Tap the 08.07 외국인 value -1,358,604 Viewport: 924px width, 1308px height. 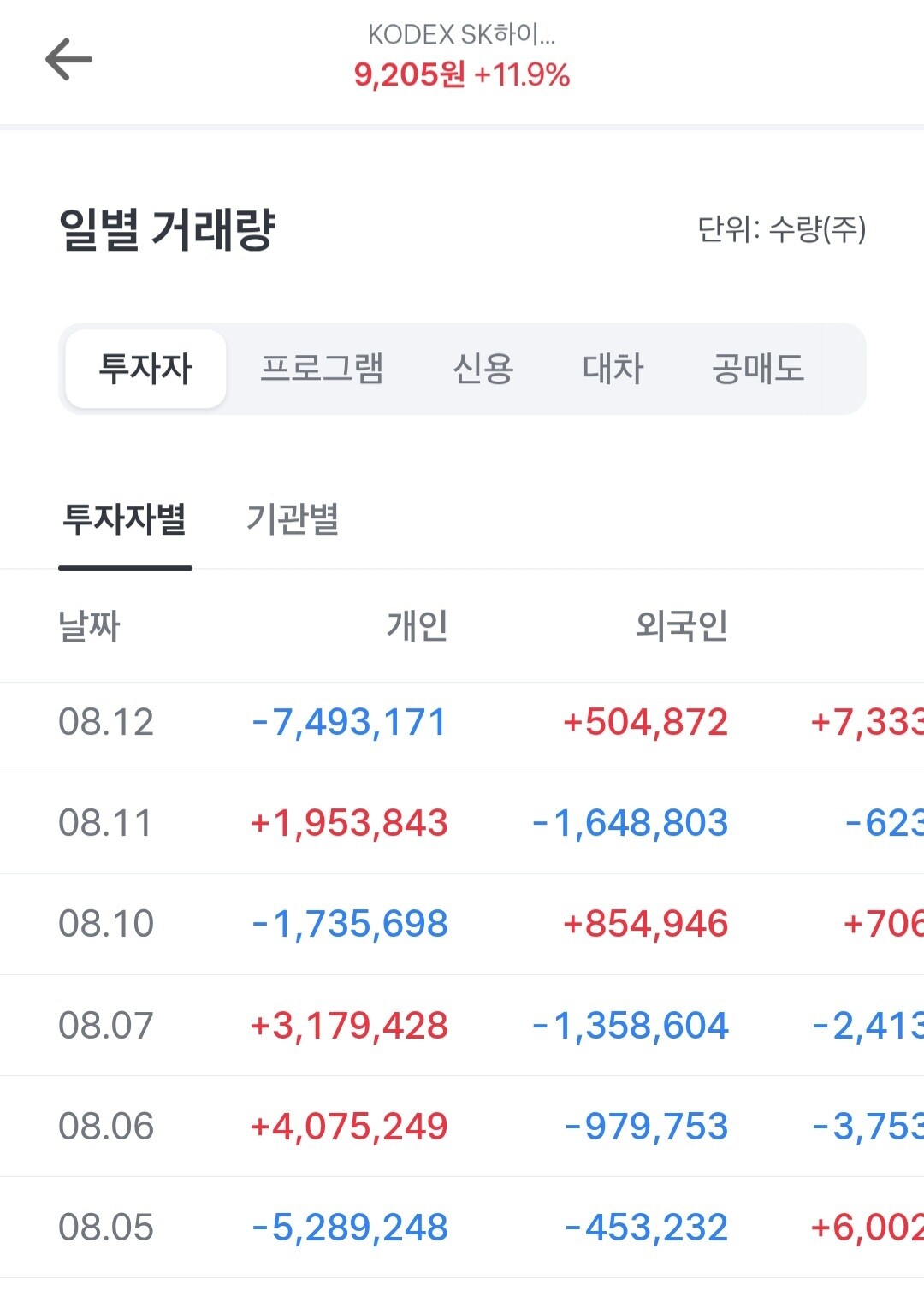631,1025
